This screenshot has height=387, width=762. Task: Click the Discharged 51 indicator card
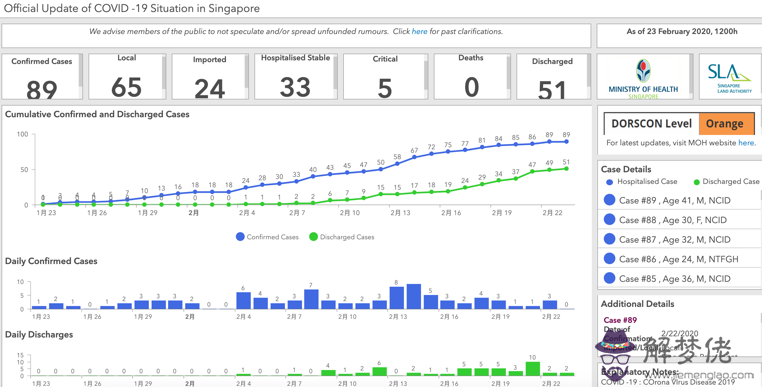click(552, 77)
